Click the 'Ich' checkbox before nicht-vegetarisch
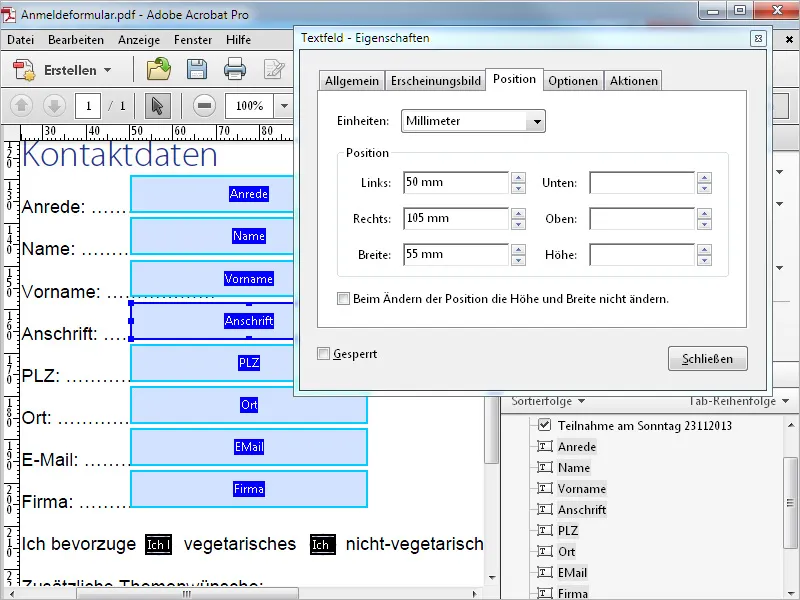This screenshot has width=800, height=600. (323, 544)
